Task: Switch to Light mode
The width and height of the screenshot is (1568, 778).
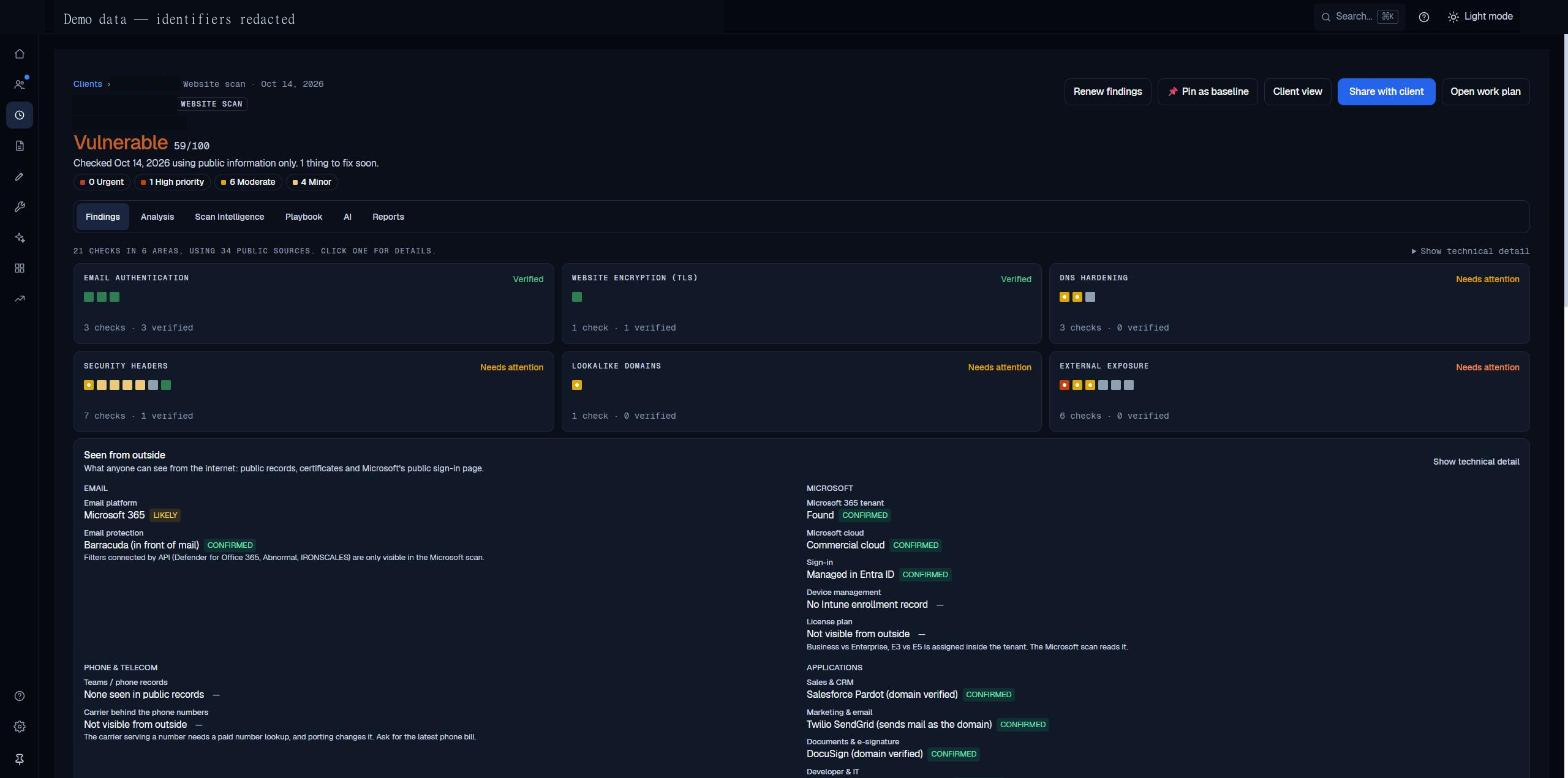Action: [1480, 17]
